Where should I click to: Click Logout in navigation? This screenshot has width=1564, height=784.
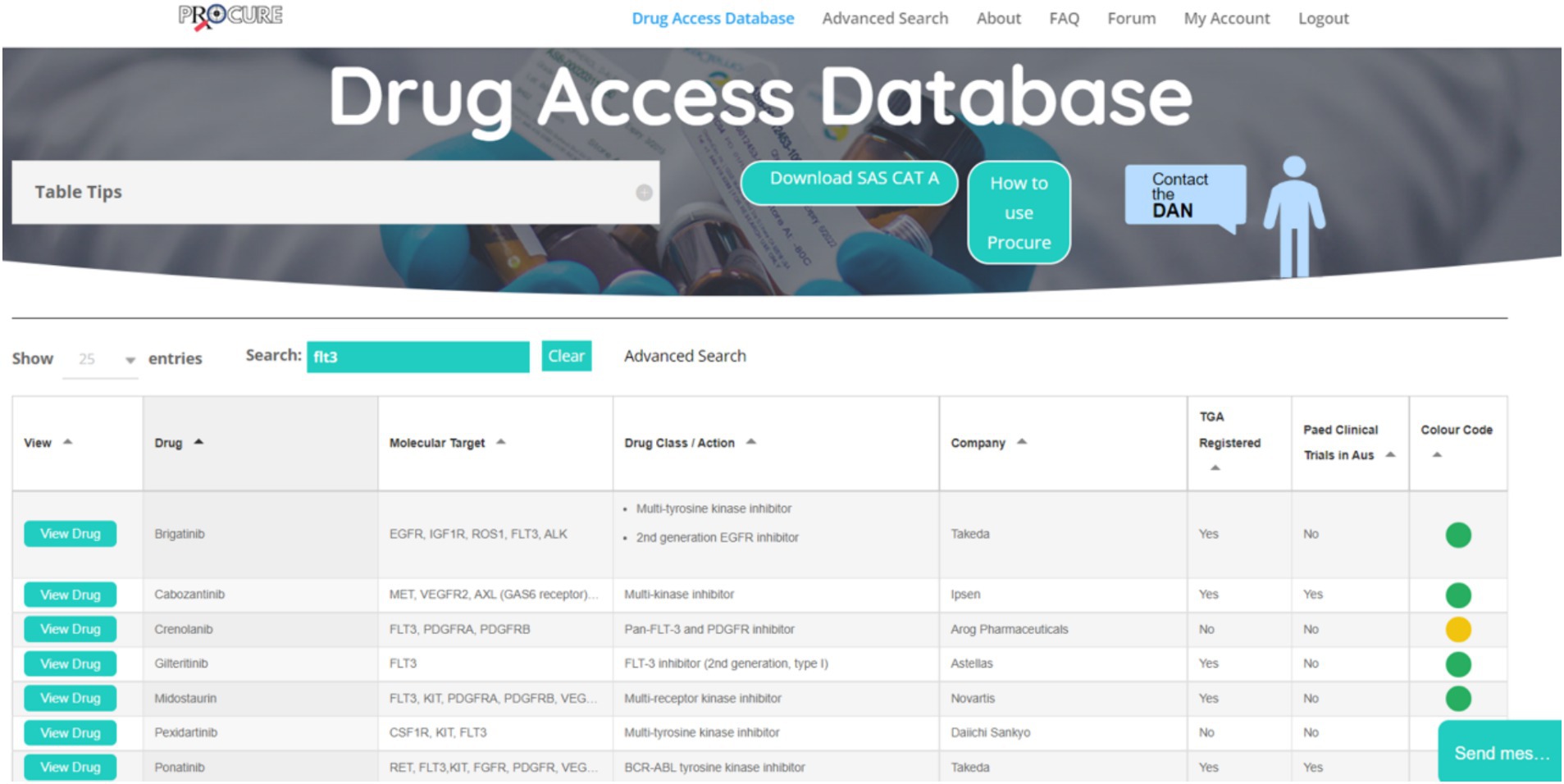coord(1323,18)
